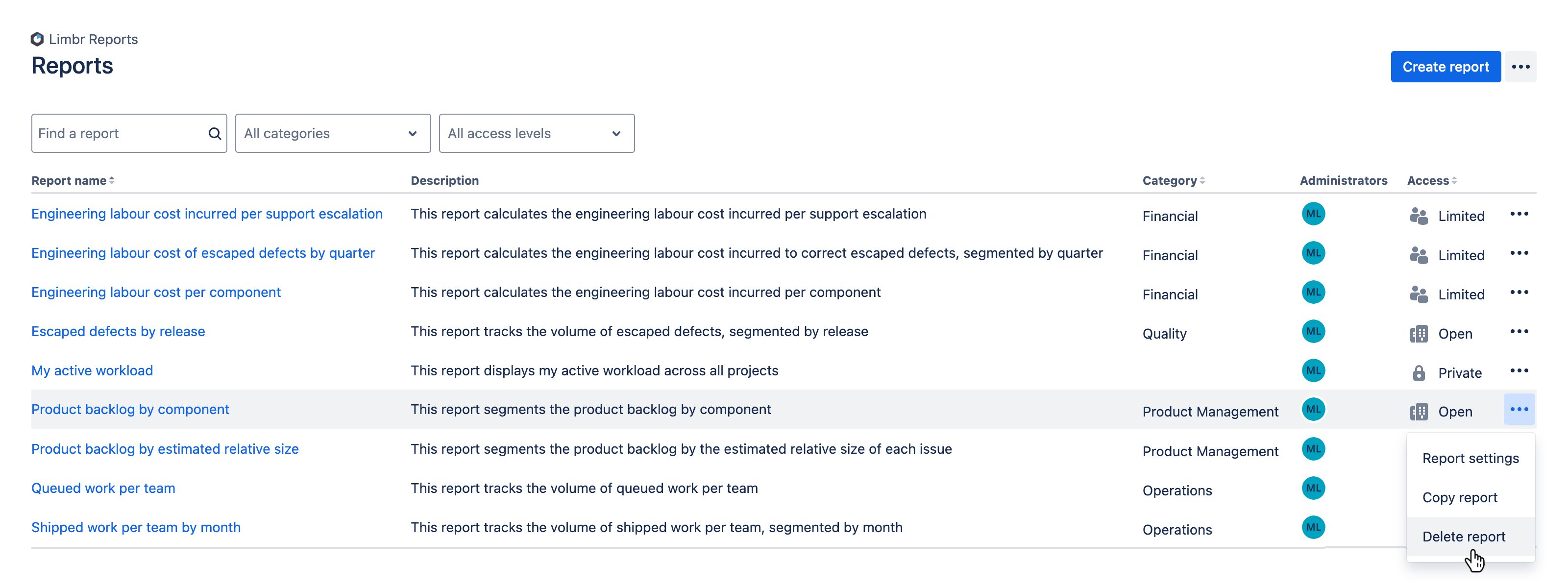
Task: Choose Copy report from the menu
Action: point(1470,498)
